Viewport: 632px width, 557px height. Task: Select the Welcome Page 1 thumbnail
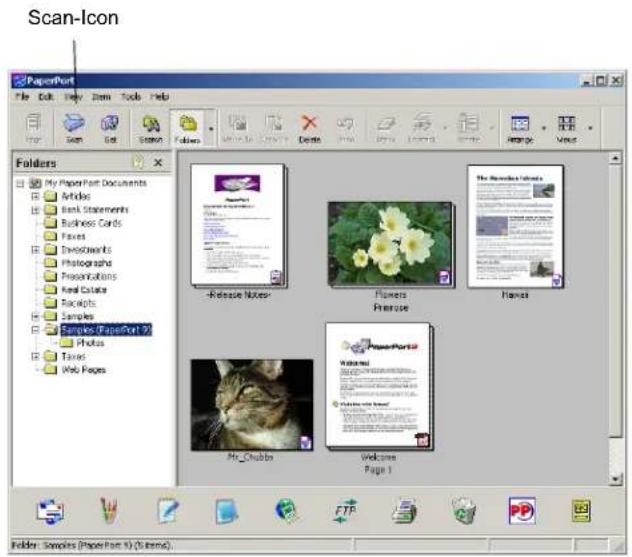click(378, 386)
